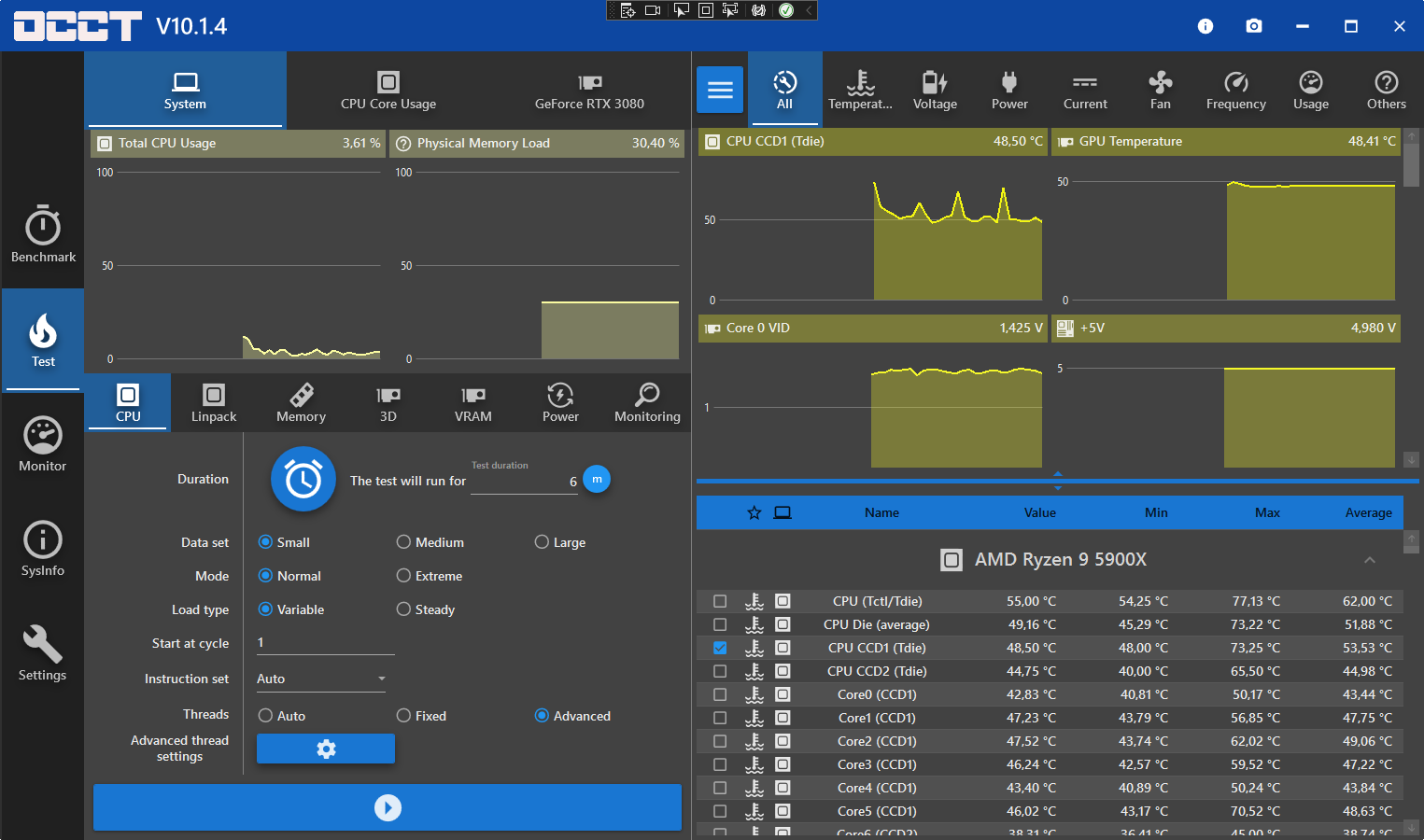
Task: Choose Large data set option
Action: click(x=542, y=542)
